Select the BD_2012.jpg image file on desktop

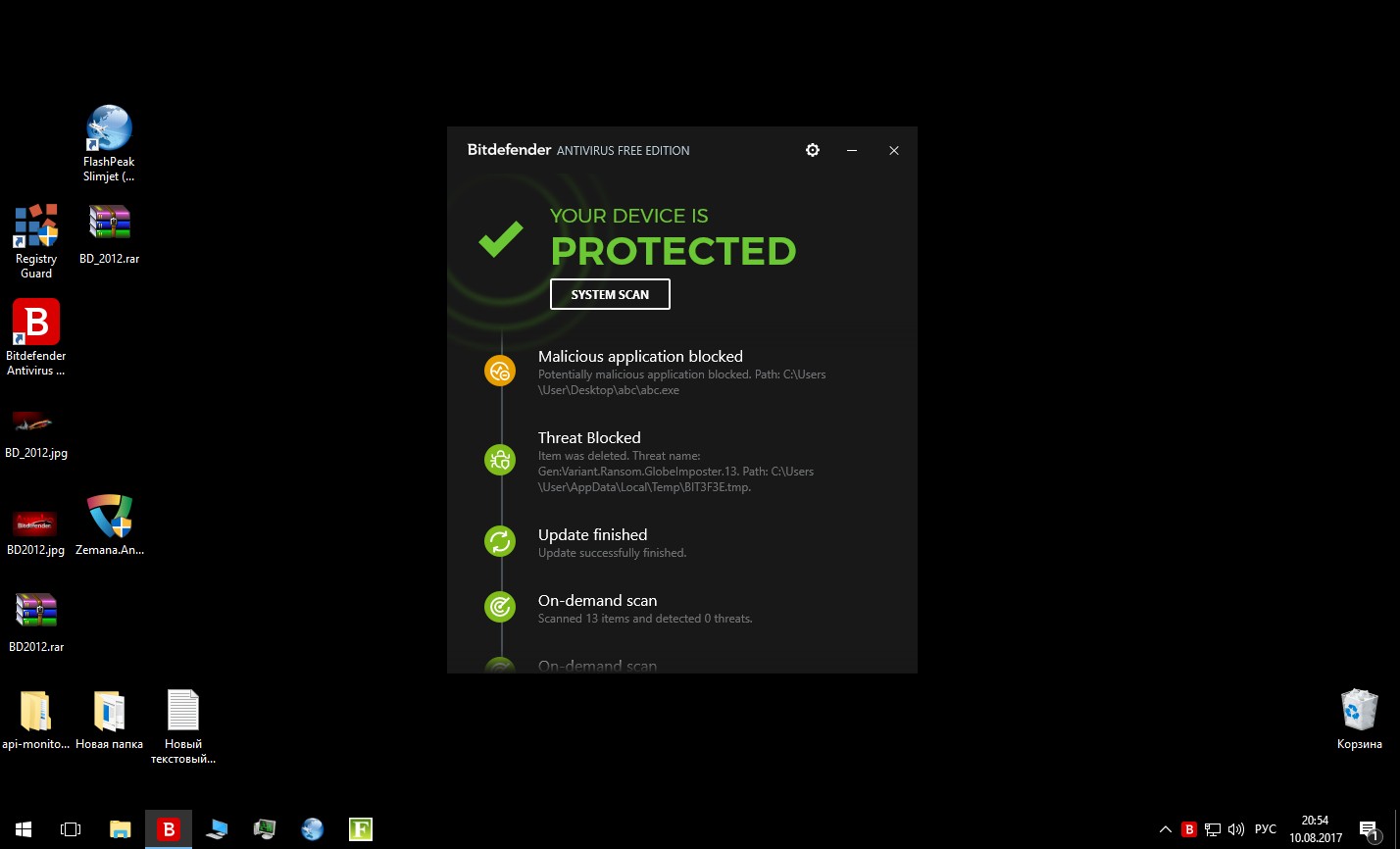click(x=36, y=434)
